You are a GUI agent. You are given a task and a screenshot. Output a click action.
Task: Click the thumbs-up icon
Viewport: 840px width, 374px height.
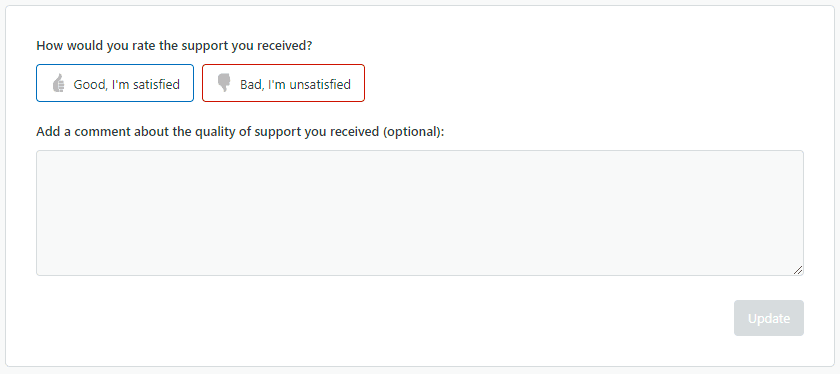point(58,83)
